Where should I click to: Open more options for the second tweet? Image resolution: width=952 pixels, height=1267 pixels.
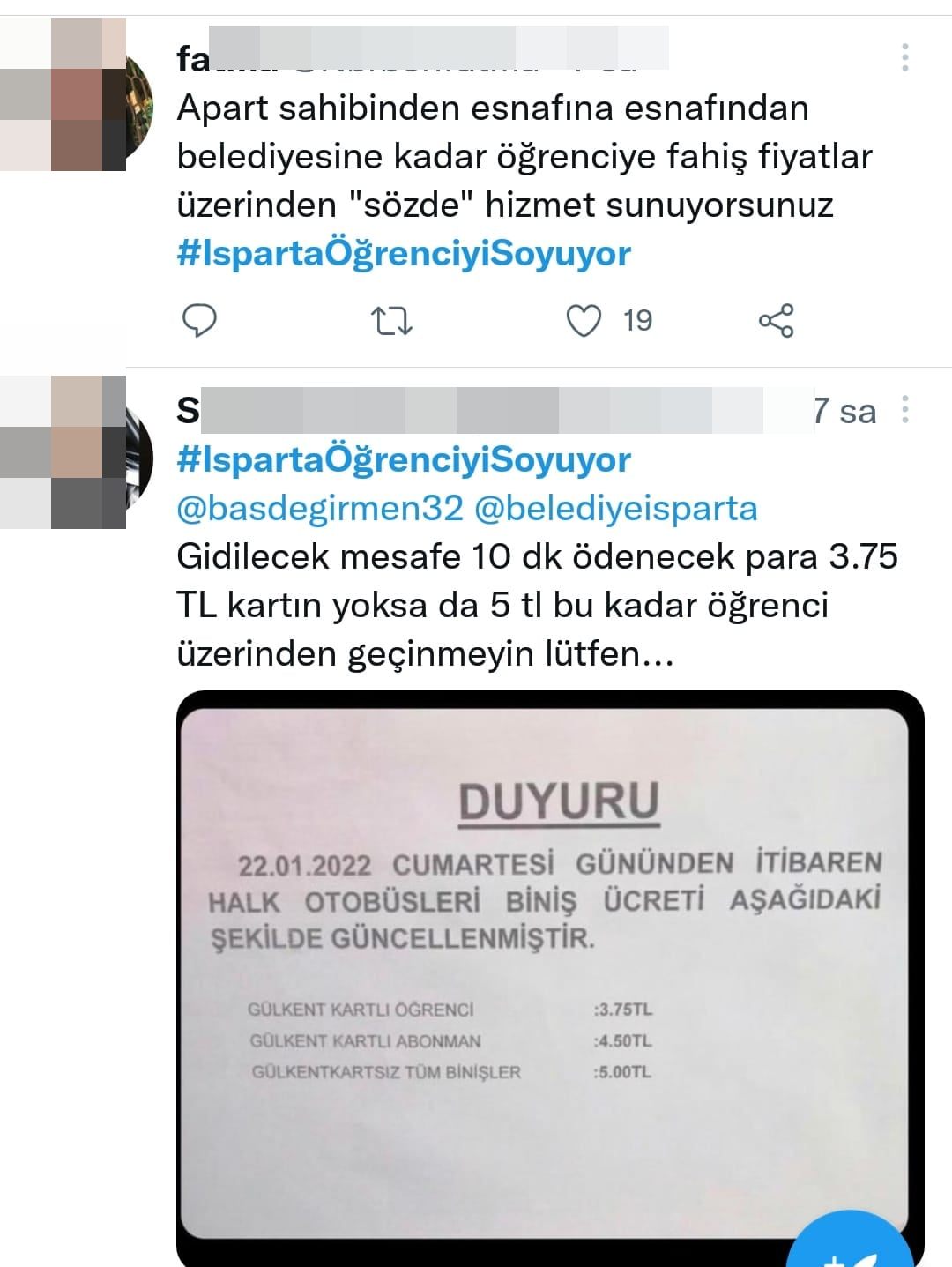click(x=904, y=409)
